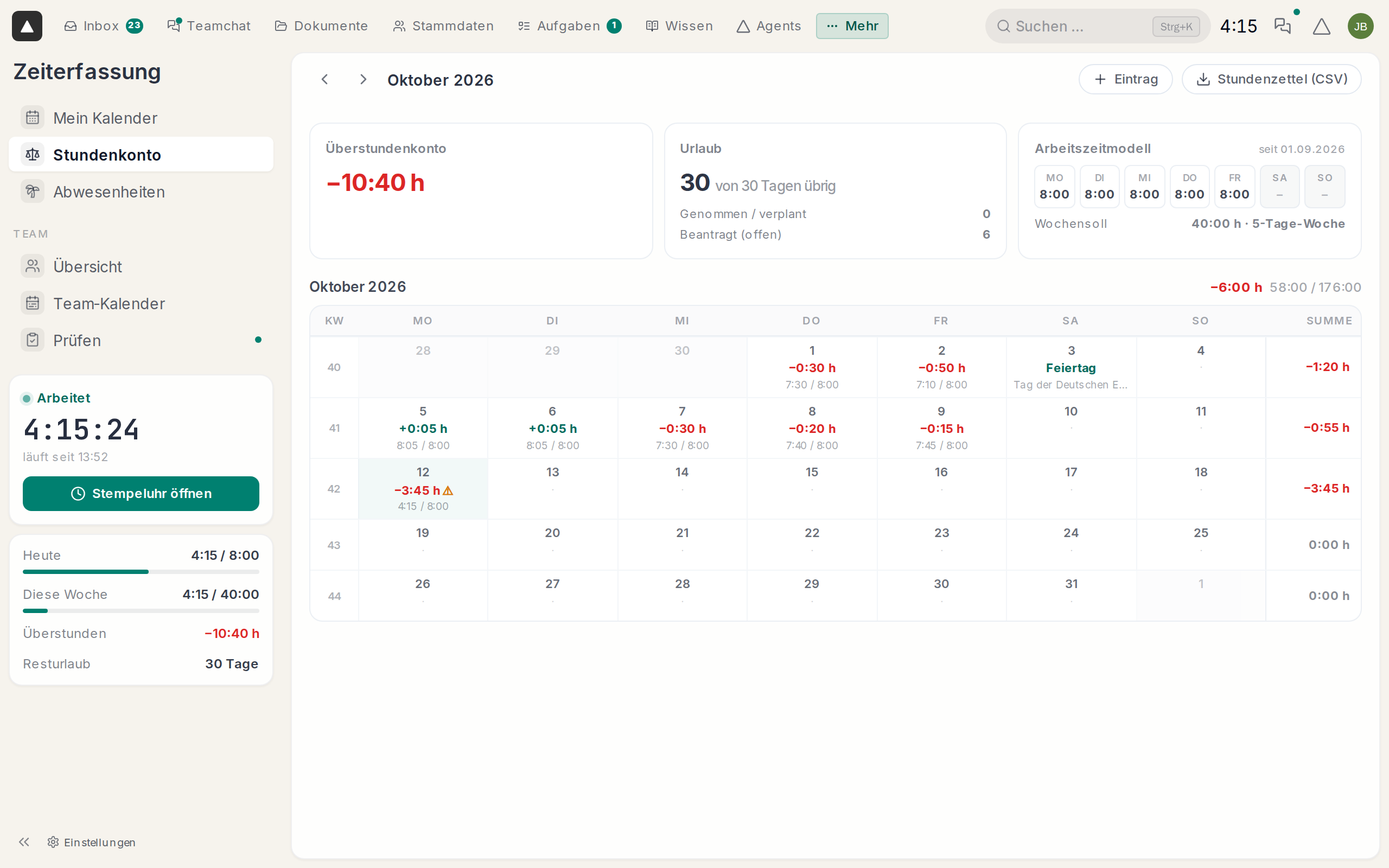1389x868 pixels.
Task: Click the triangle notification icon top right
Action: pos(1321,26)
